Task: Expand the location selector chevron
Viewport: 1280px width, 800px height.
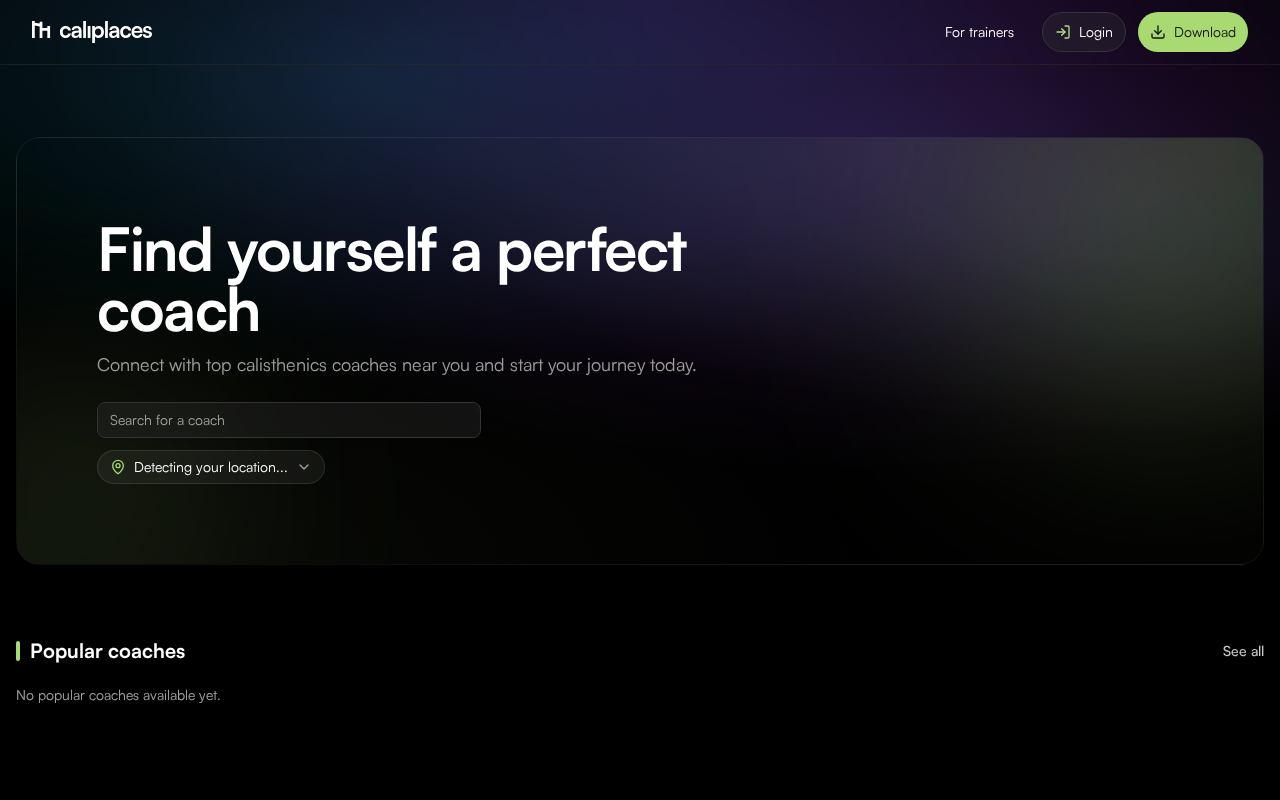Action: (304, 467)
